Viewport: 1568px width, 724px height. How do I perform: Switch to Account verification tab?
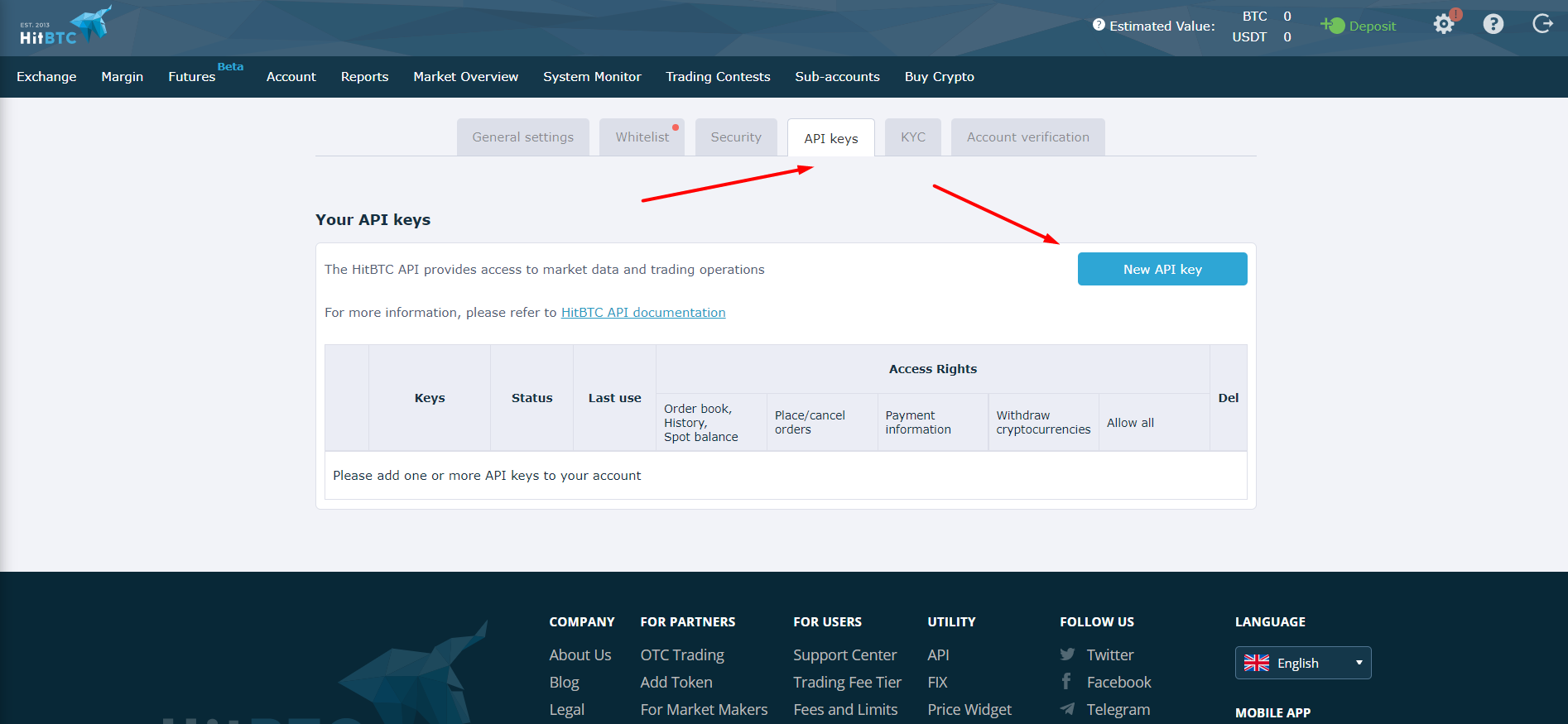1028,137
